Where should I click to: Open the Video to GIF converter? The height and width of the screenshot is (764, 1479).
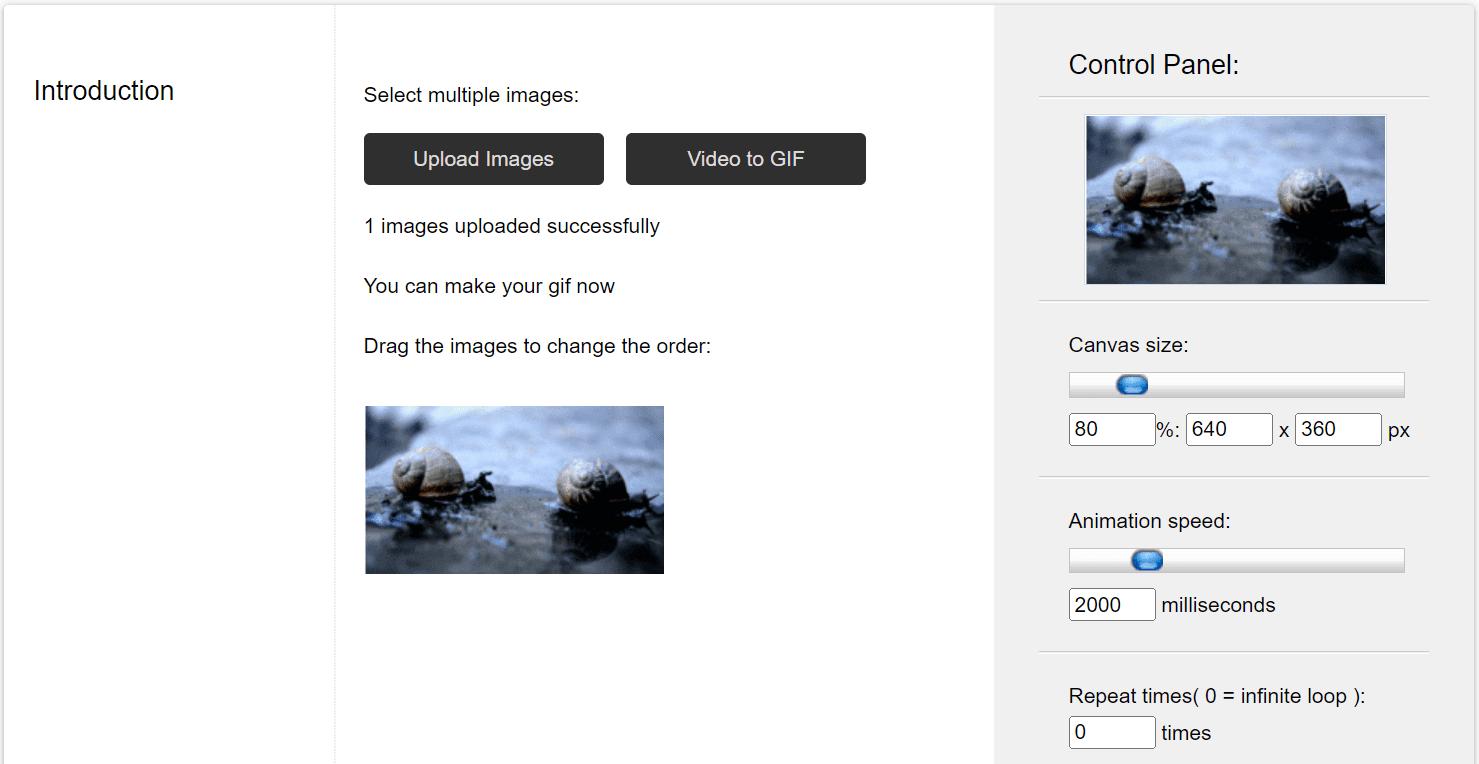pos(746,159)
